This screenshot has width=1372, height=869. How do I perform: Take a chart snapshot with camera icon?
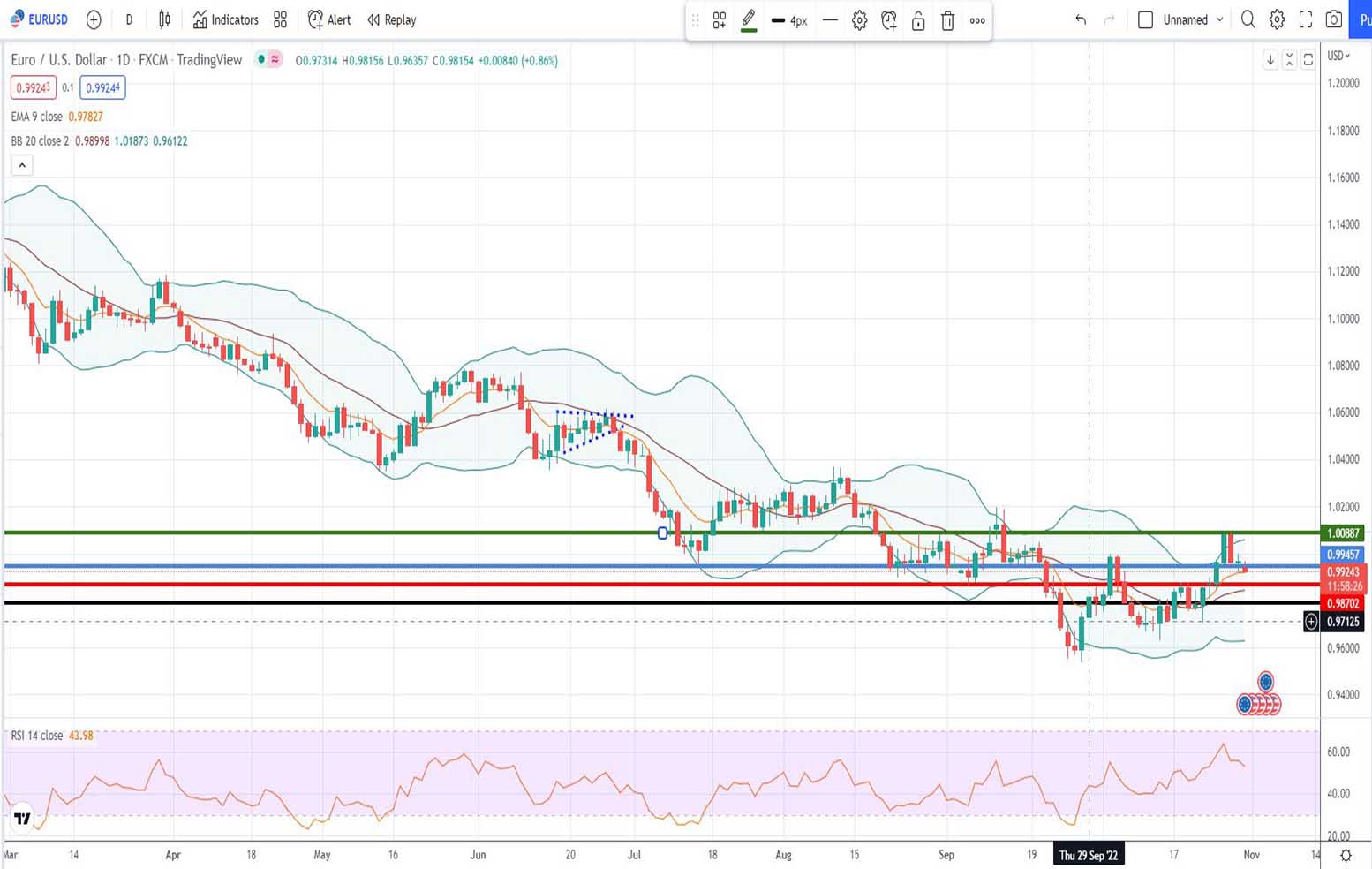tap(1334, 19)
